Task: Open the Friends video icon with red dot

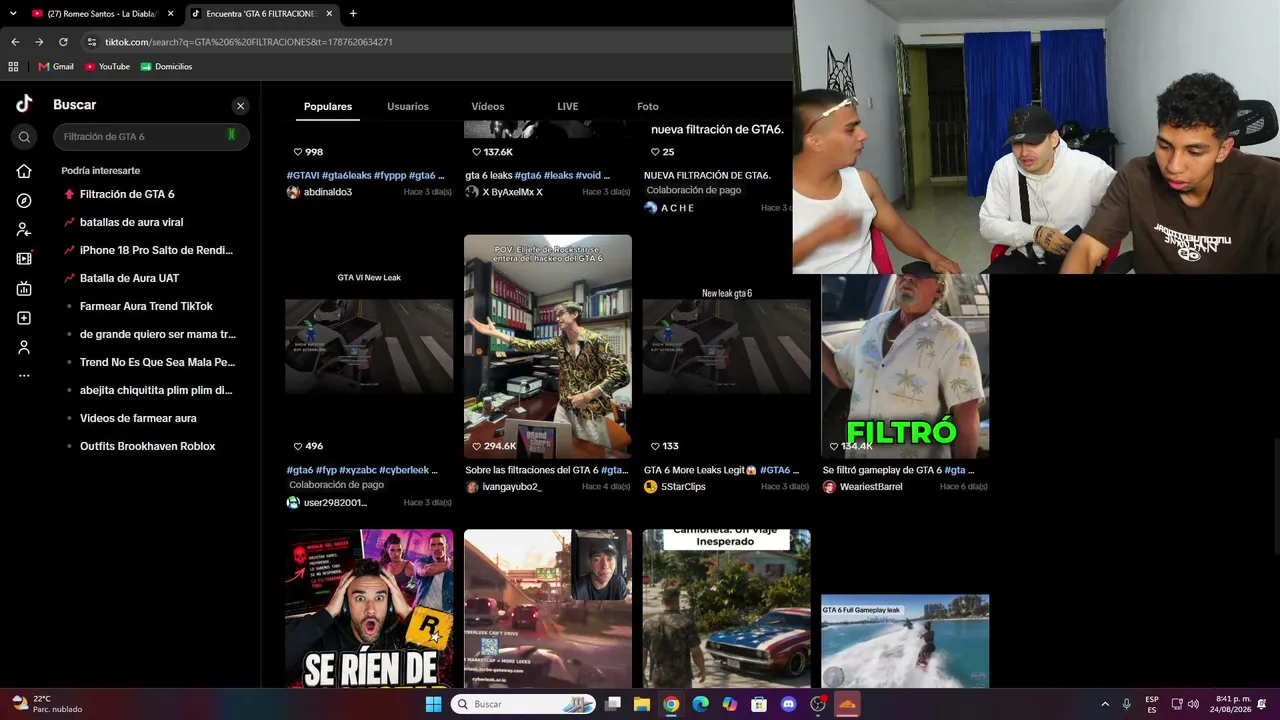Action: click(24, 259)
